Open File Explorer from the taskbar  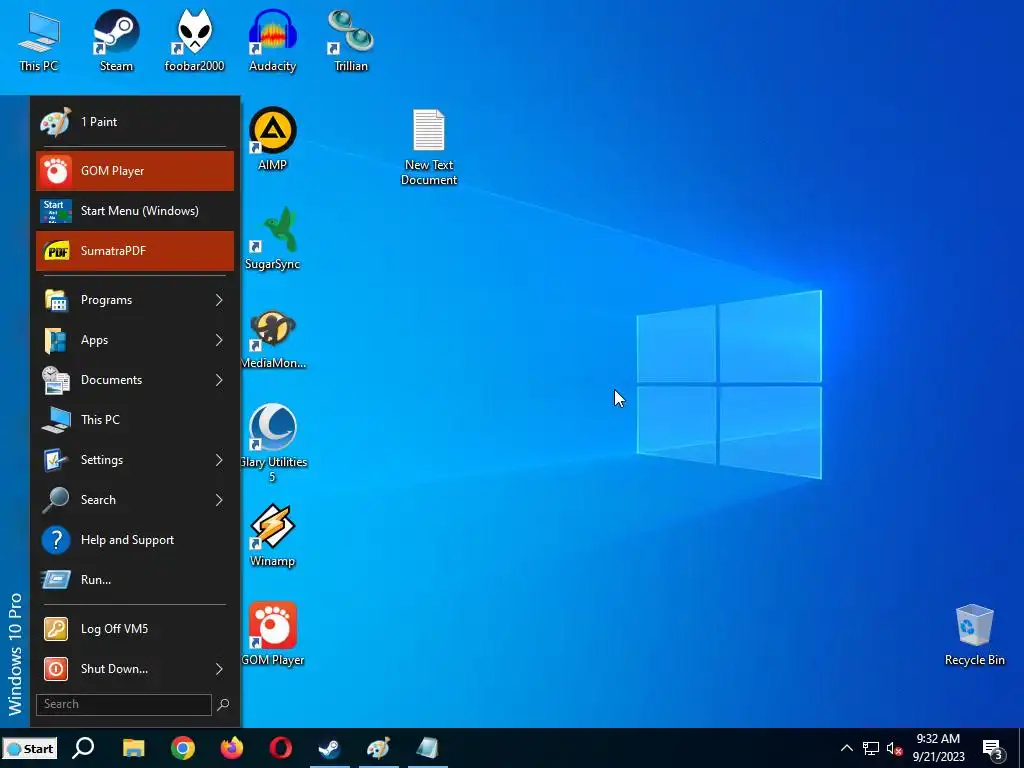click(134, 748)
